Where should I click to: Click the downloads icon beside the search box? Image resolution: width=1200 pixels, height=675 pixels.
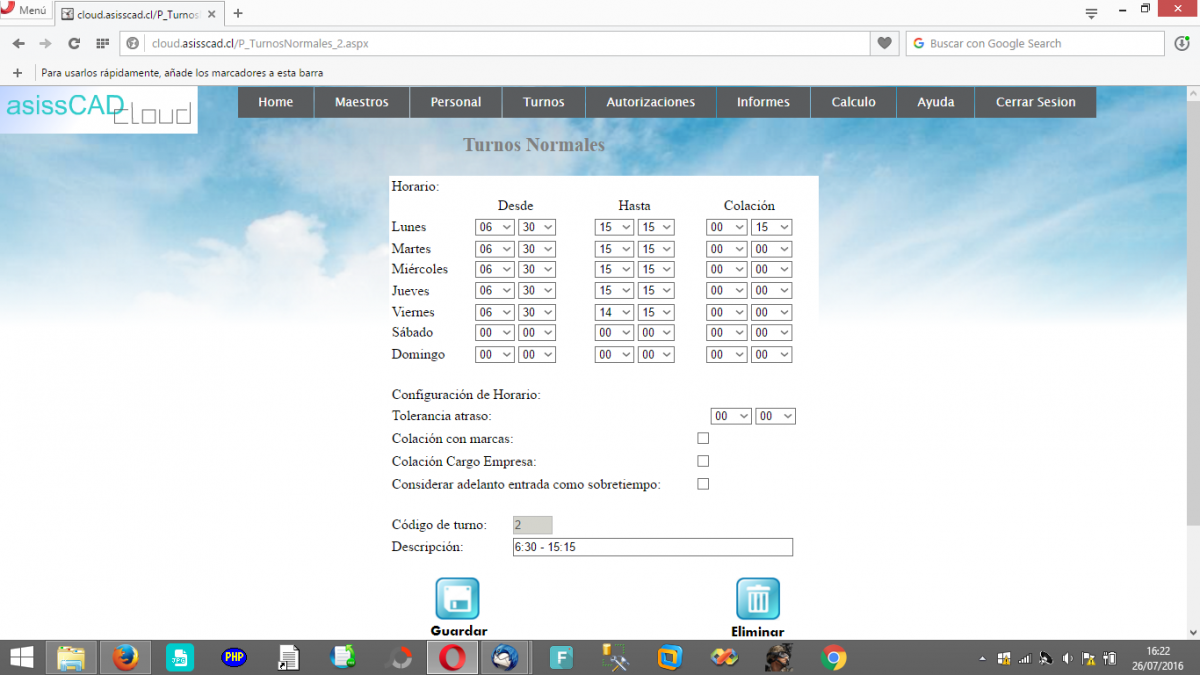coord(1182,44)
